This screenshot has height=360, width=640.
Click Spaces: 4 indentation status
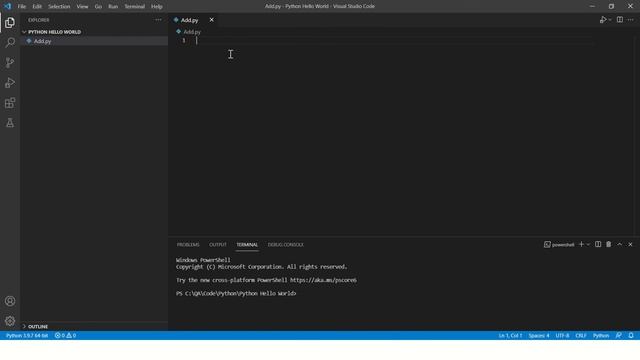[x=539, y=336]
